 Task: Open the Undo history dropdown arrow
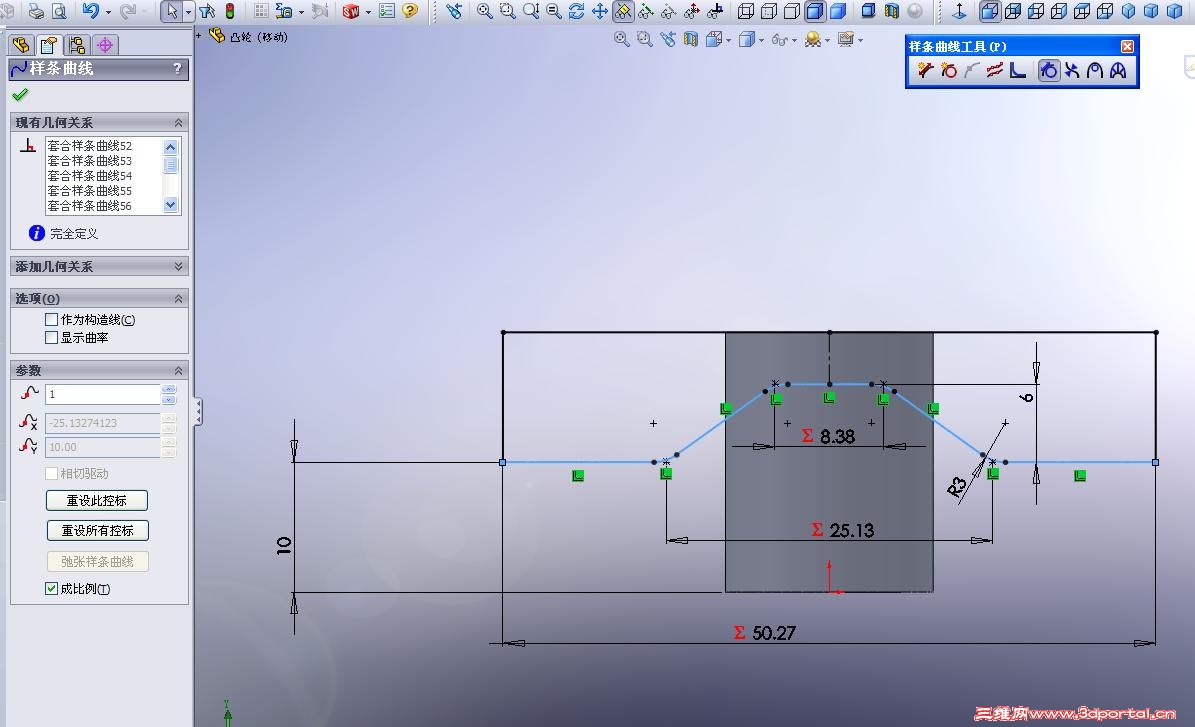pyautogui.click(x=107, y=12)
